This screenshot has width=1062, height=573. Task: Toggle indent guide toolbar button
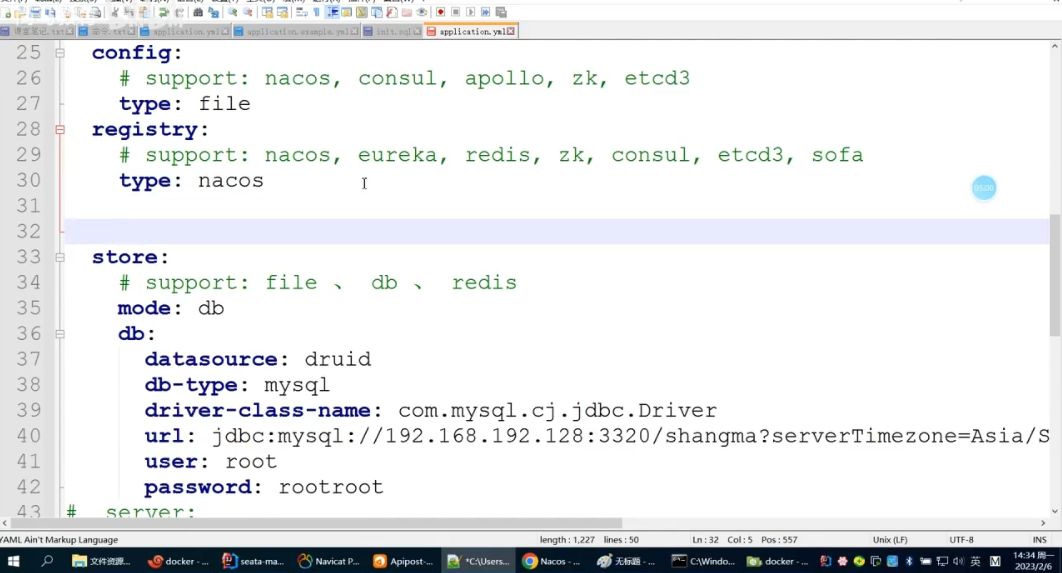click(x=333, y=12)
